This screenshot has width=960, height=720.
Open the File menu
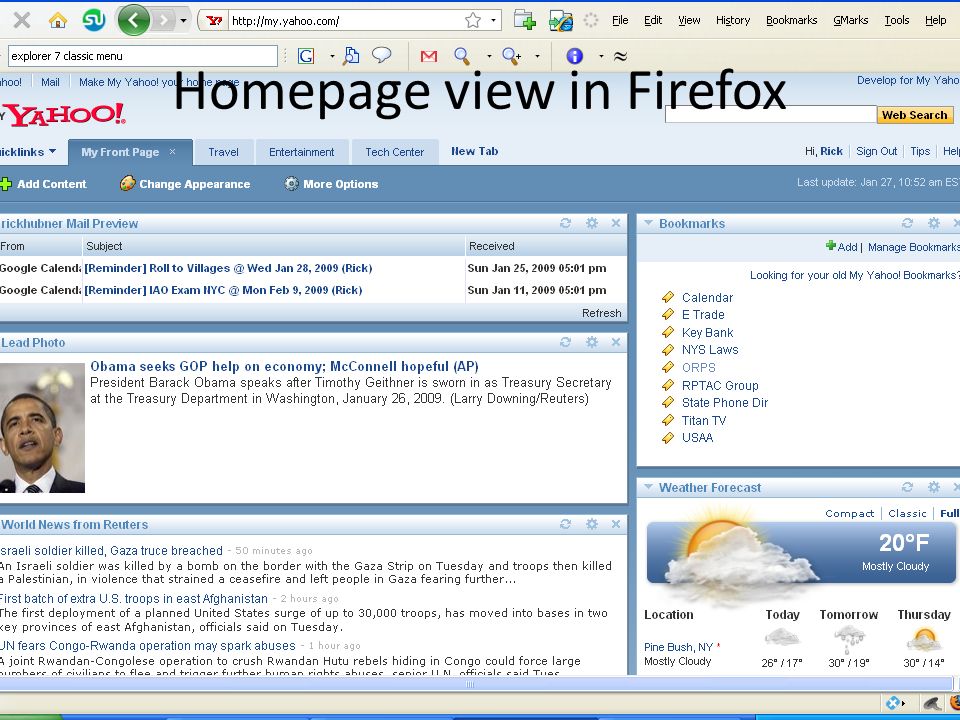tap(620, 20)
